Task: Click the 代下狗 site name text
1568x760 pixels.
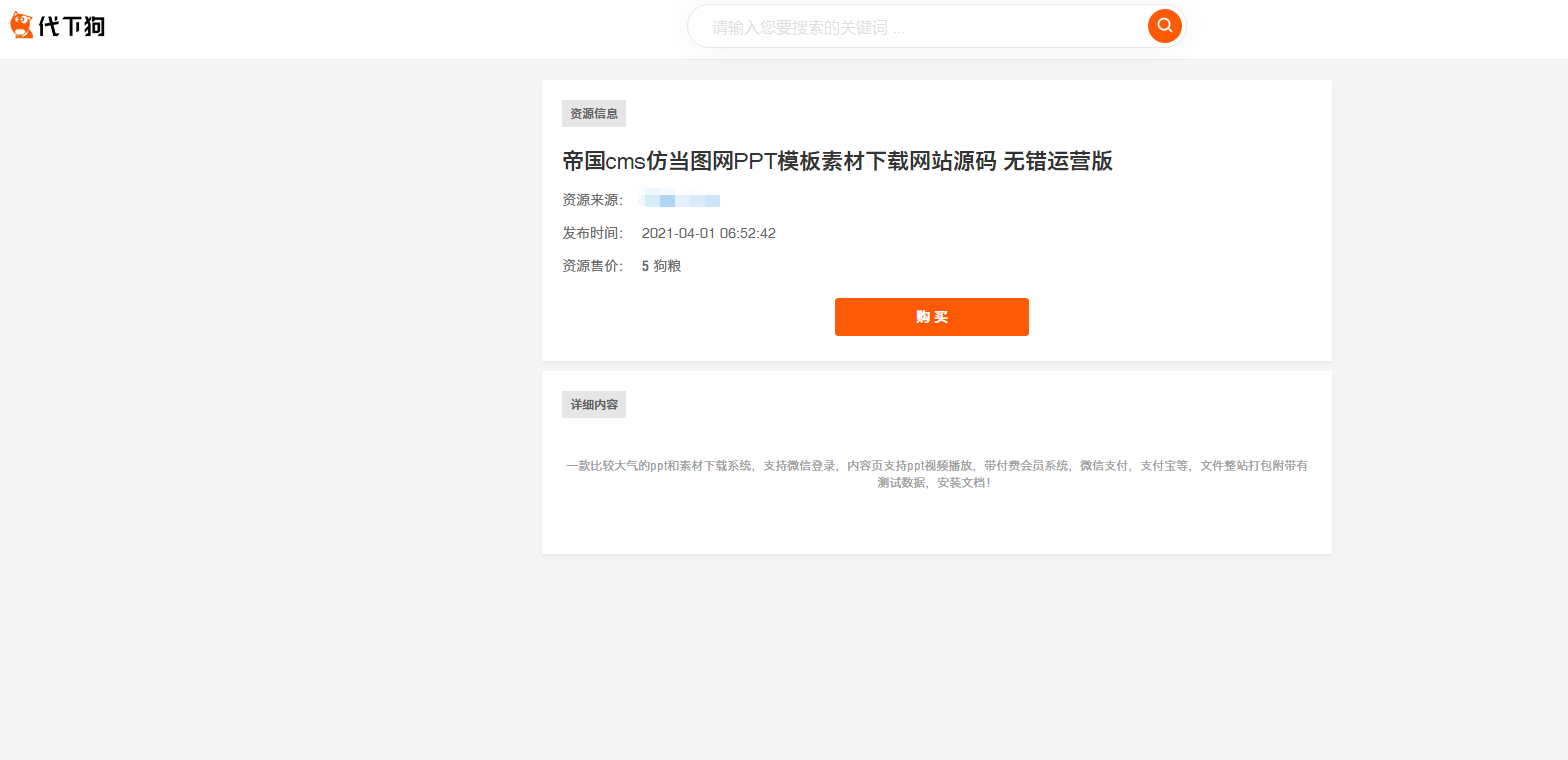Action: point(72,27)
